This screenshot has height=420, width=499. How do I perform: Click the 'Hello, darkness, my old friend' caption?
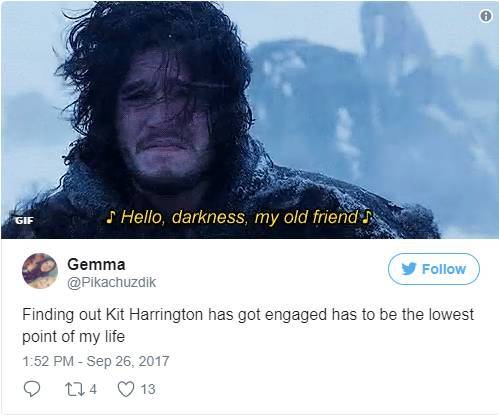point(239,217)
